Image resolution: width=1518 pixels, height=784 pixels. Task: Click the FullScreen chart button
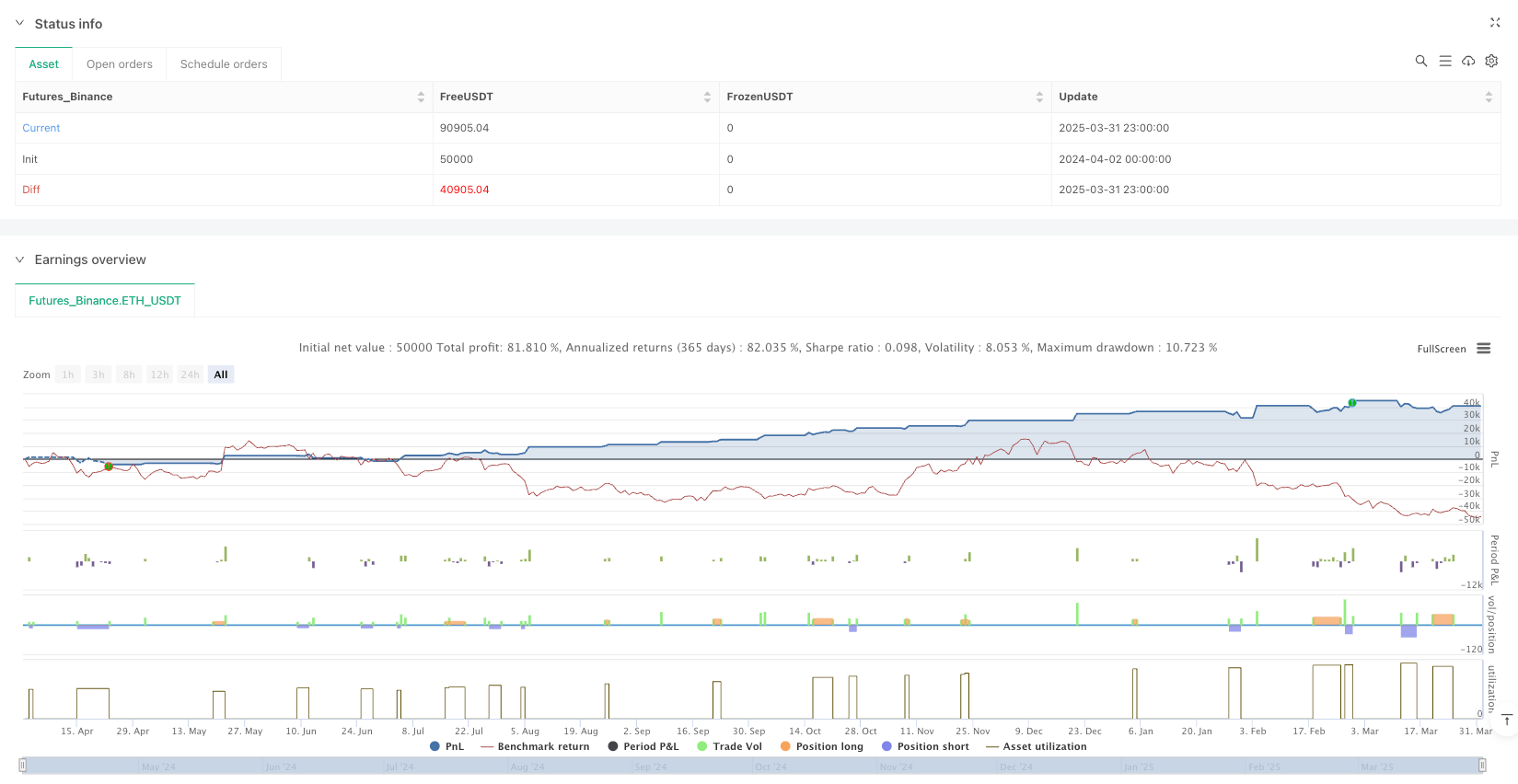tap(1441, 349)
